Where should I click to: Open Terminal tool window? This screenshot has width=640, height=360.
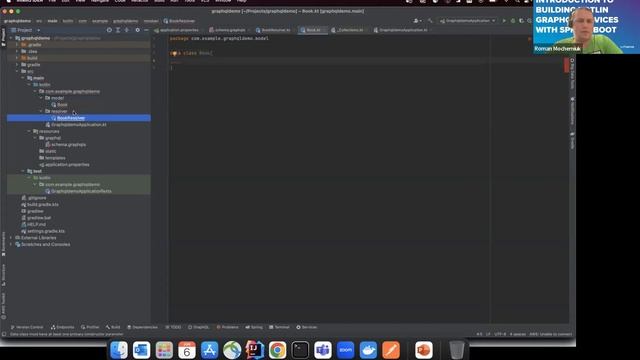(x=279, y=327)
